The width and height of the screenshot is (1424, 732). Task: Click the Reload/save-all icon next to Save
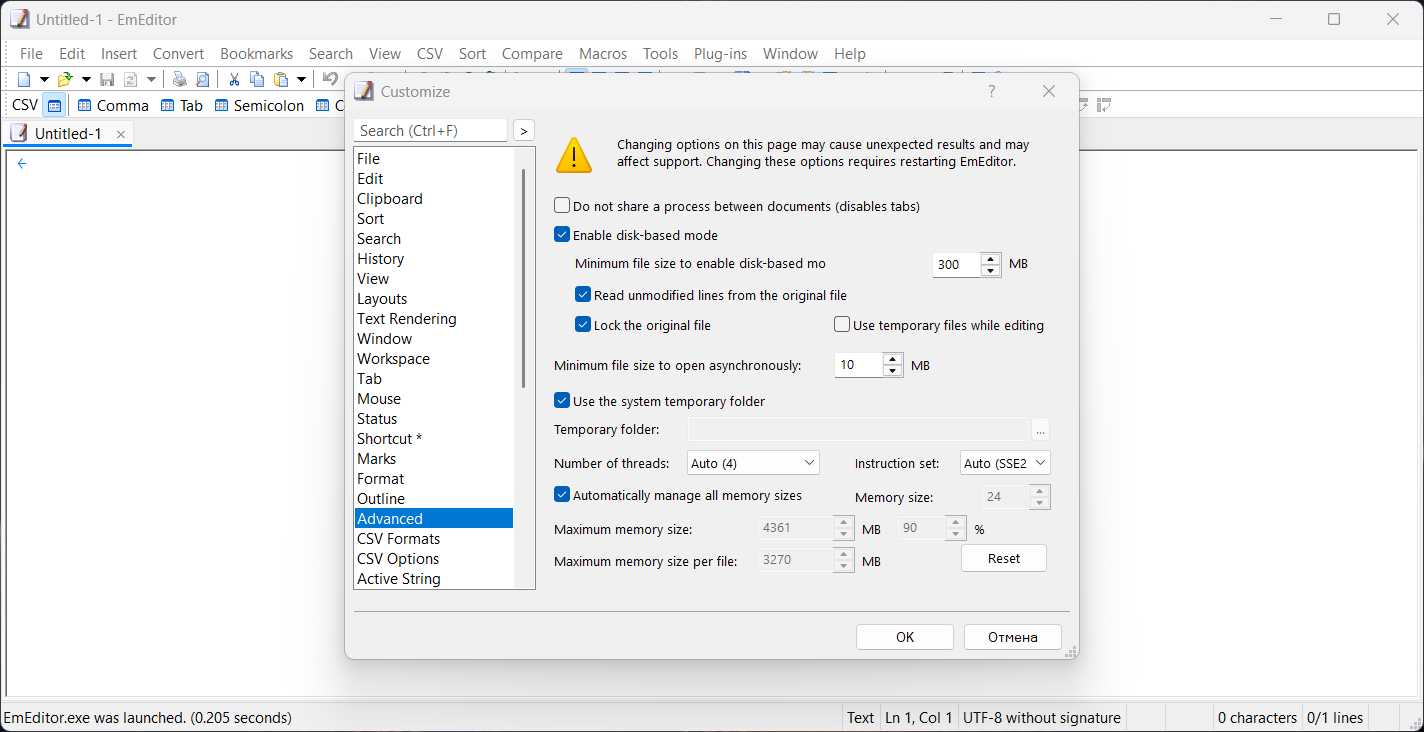[x=130, y=79]
